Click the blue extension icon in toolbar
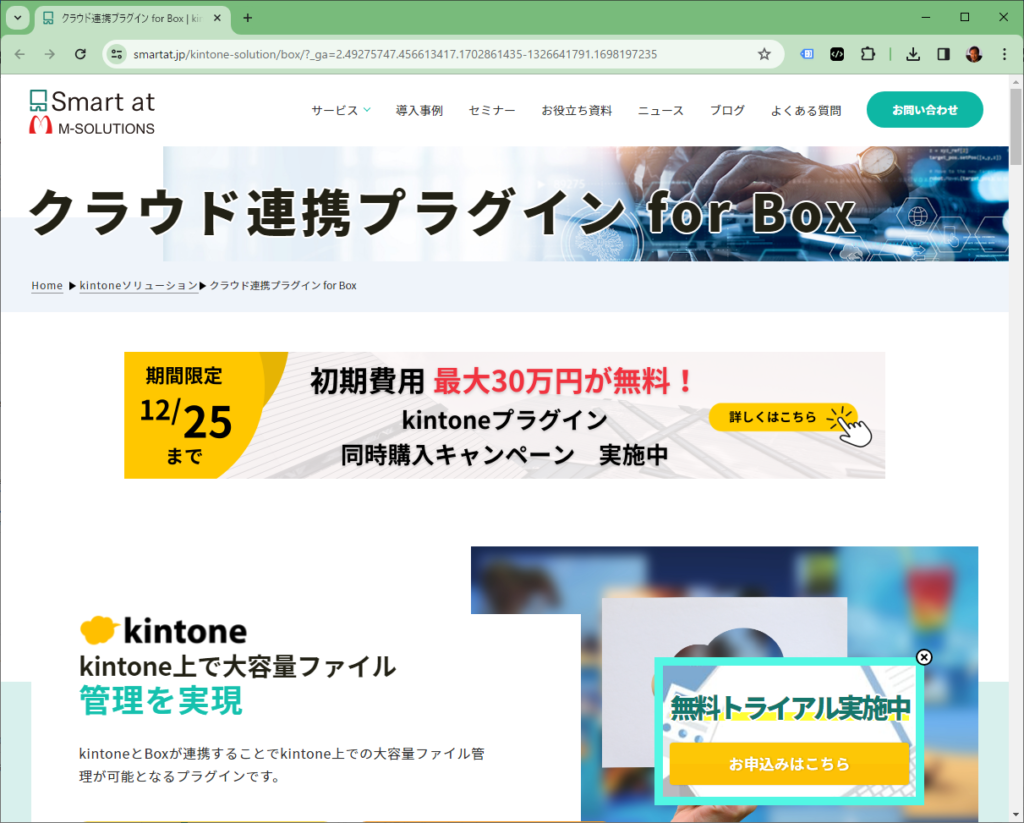 pyautogui.click(x=807, y=54)
